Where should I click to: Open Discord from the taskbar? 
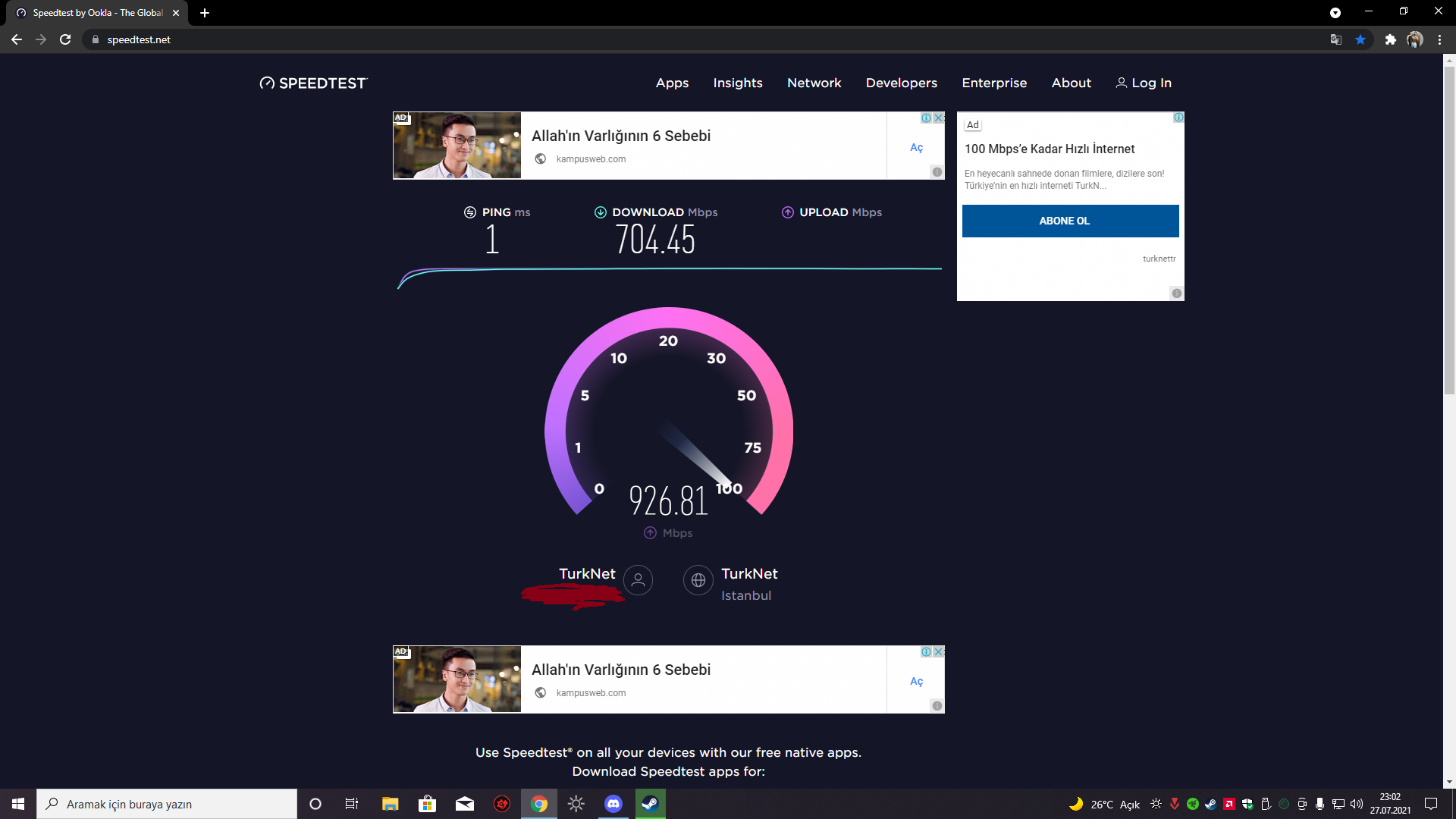[613, 804]
